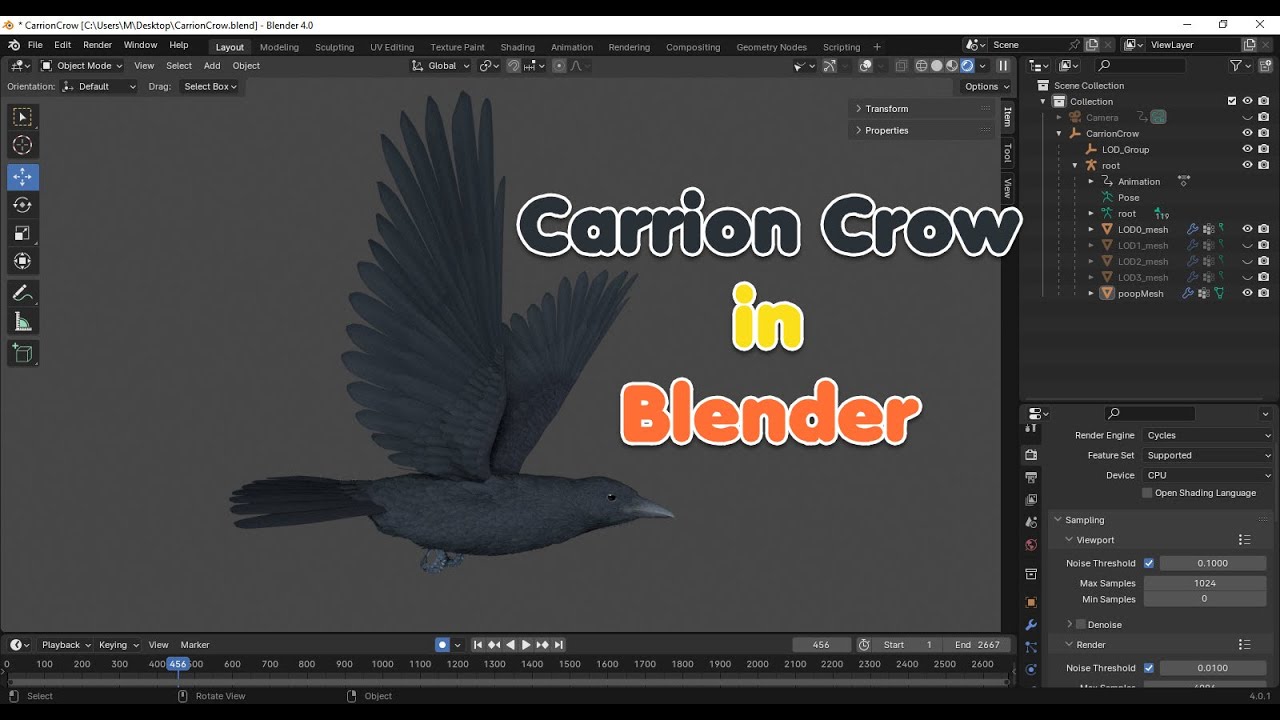Screen dimensions: 1280x720
Task: Toggle the Collection exclude checkbox
Action: point(1232,101)
